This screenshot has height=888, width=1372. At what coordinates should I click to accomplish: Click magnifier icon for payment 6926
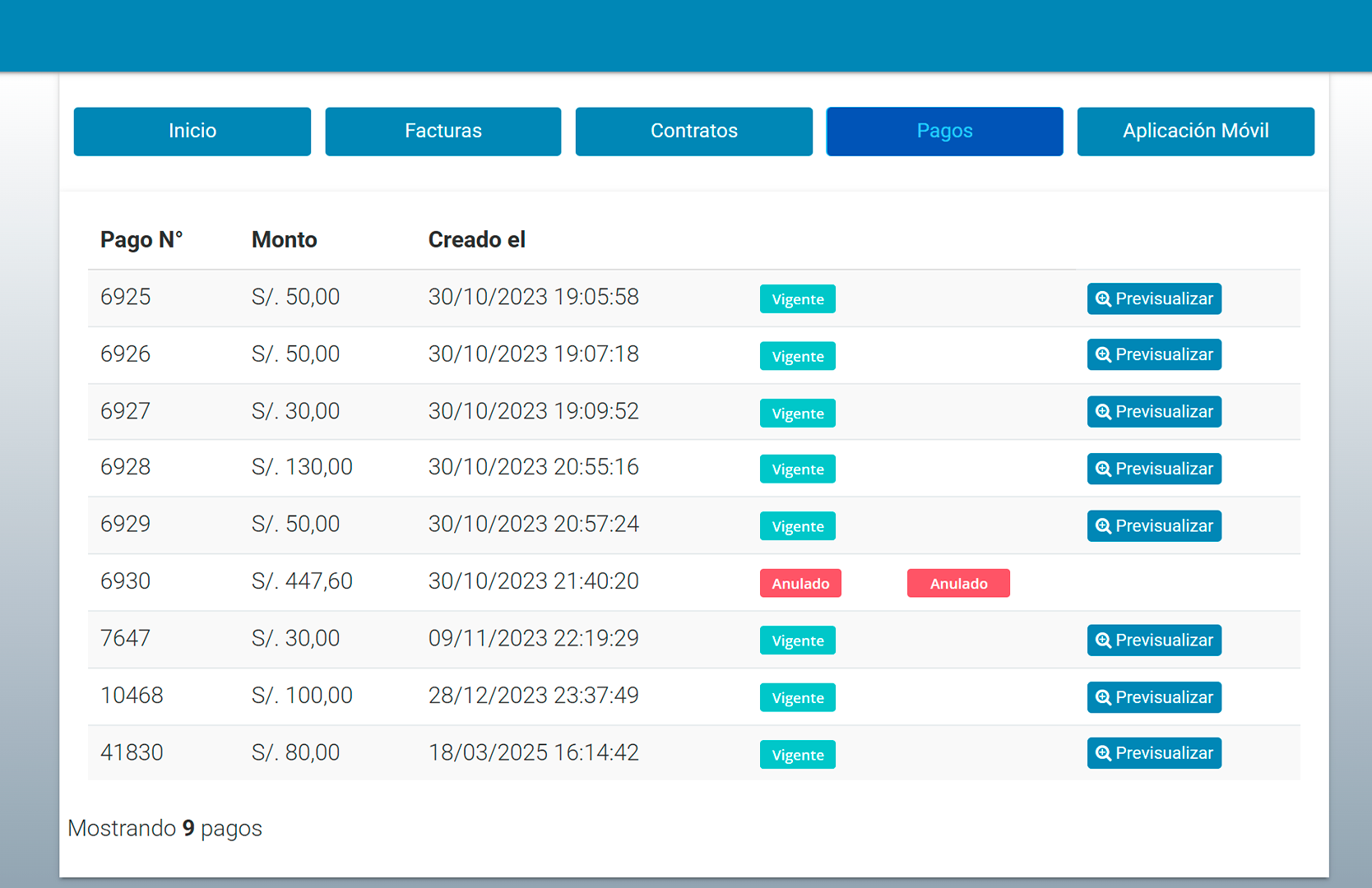tap(1103, 355)
